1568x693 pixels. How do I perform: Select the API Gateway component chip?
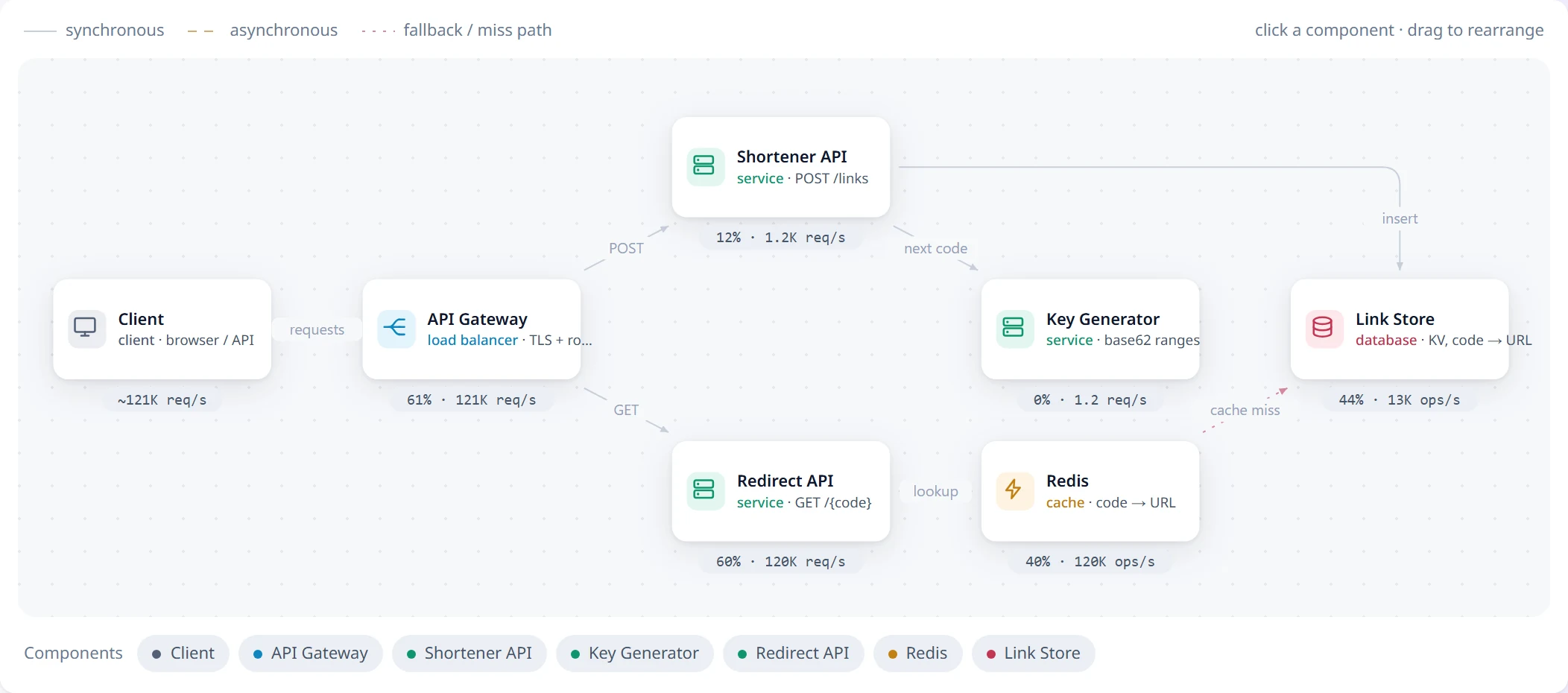point(311,654)
